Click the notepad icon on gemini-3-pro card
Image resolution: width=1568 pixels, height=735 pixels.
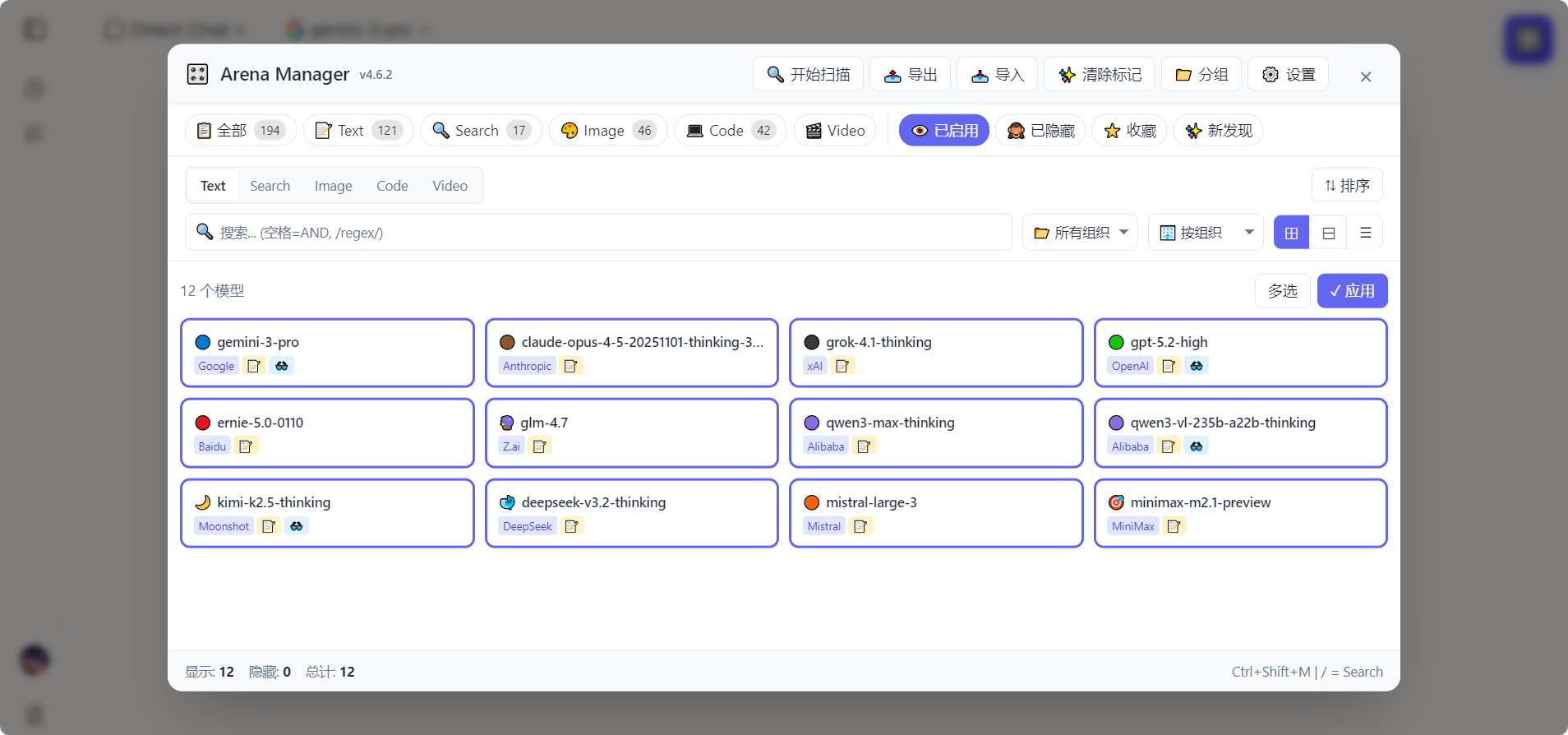tap(254, 366)
